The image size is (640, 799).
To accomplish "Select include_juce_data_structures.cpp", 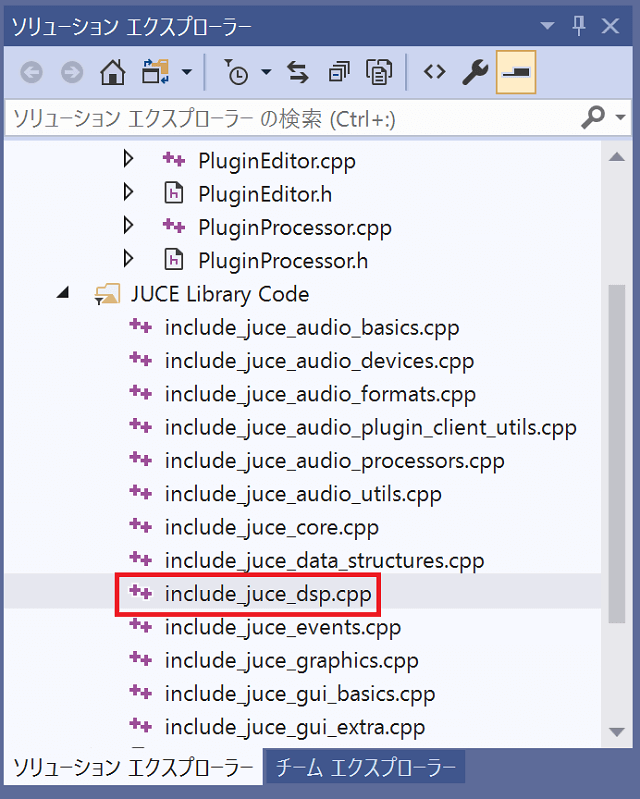I will [x=324, y=561].
